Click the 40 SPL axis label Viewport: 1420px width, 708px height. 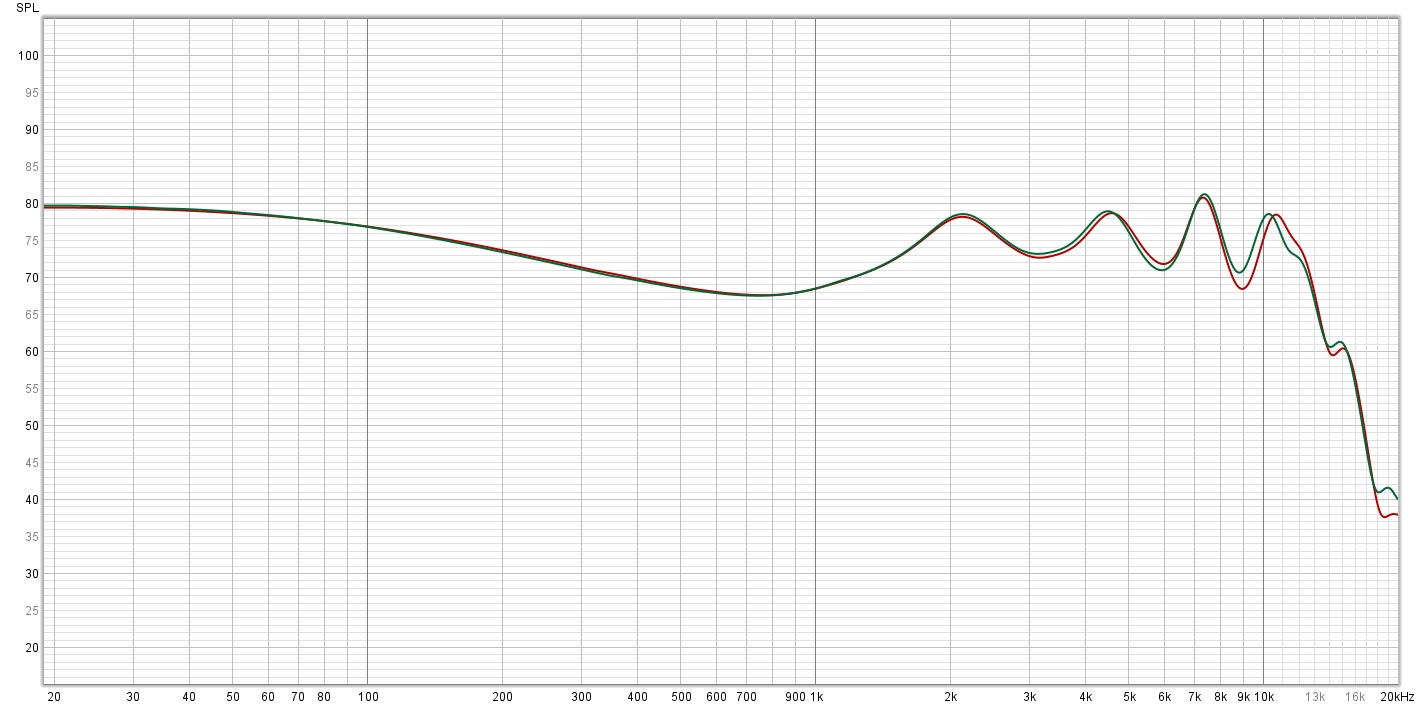coord(30,500)
